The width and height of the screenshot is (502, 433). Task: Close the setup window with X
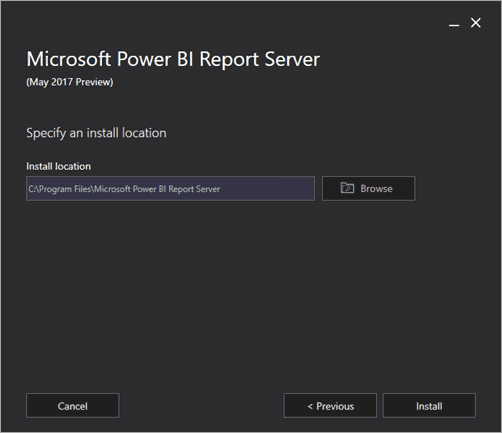476,23
